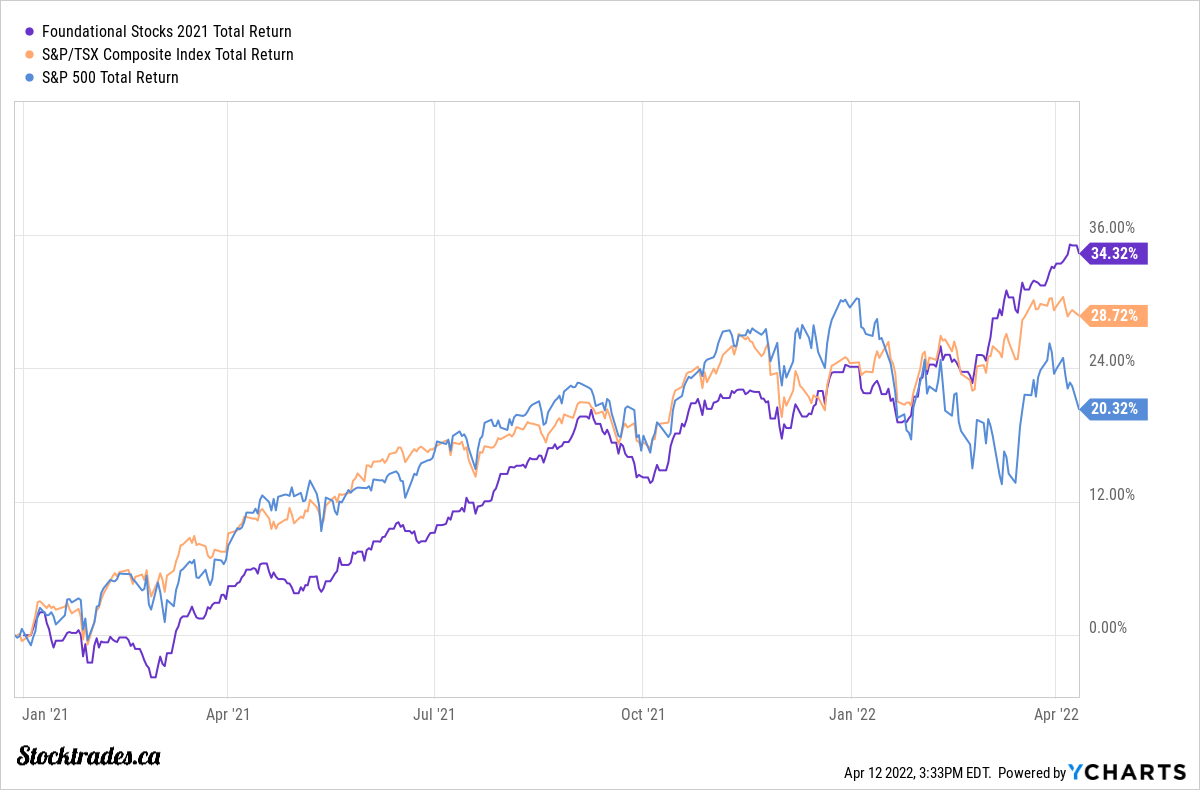Image resolution: width=1200 pixels, height=790 pixels.
Task: Select the S&P 500 Total Return legend label
Action: [x=110, y=77]
